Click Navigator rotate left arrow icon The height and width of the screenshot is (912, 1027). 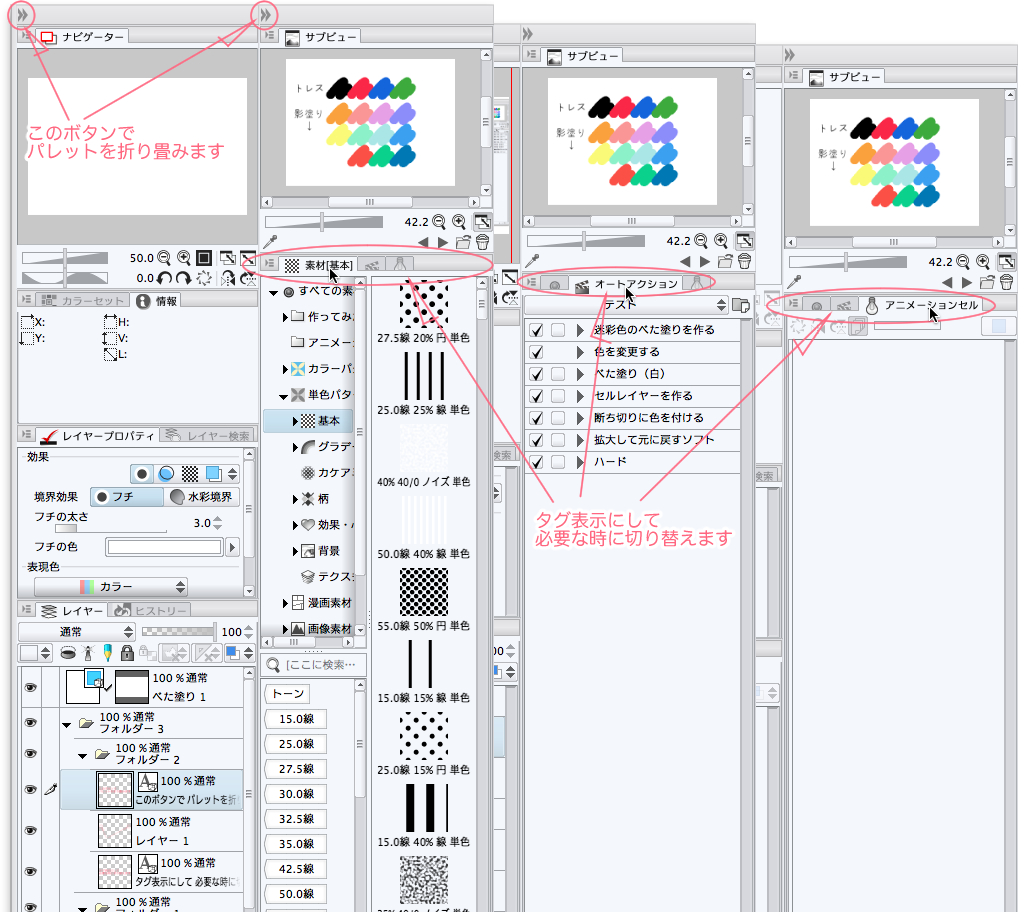[164, 278]
